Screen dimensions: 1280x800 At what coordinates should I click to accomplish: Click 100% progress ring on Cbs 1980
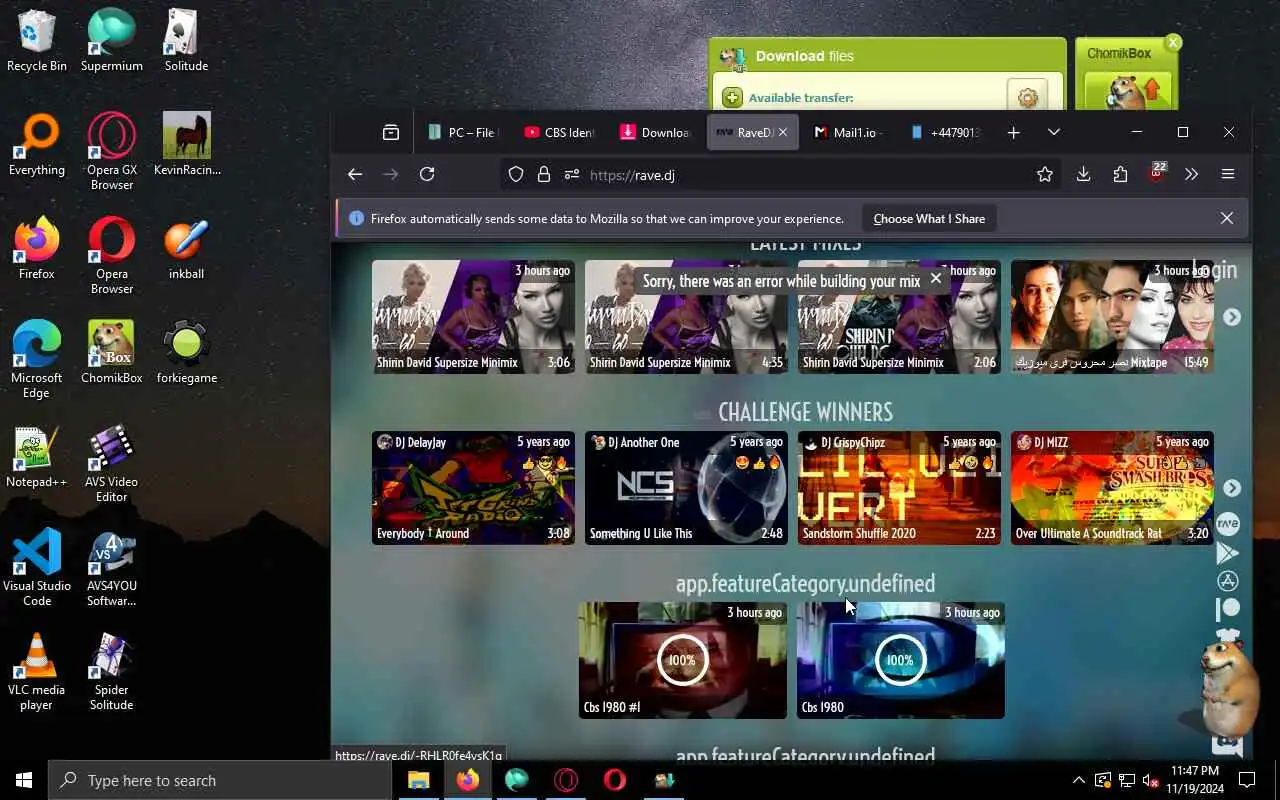(x=900, y=660)
